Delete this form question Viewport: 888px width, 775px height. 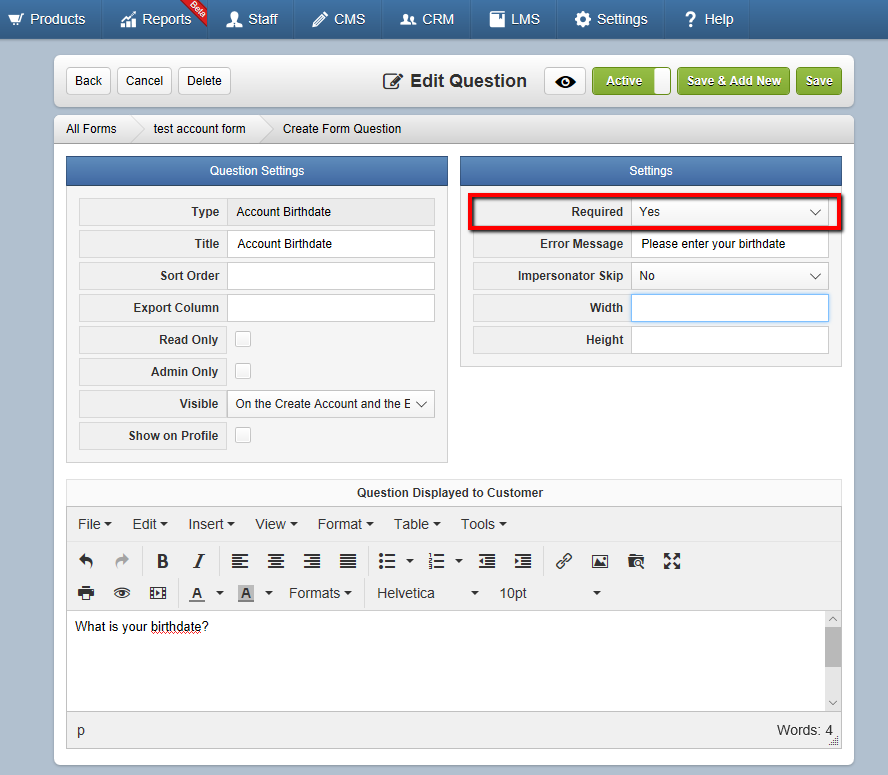[x=204, y=81]
